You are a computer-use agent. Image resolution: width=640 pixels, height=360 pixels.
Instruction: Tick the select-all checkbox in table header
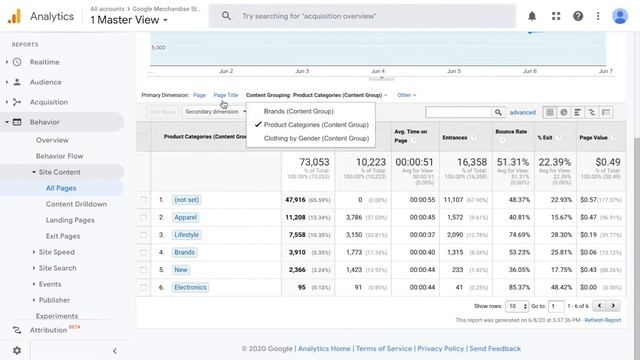click(x=144, y=136)
